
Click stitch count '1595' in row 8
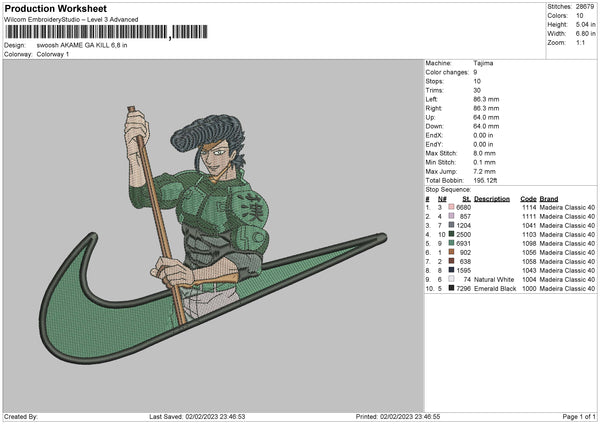click(463, 271)
